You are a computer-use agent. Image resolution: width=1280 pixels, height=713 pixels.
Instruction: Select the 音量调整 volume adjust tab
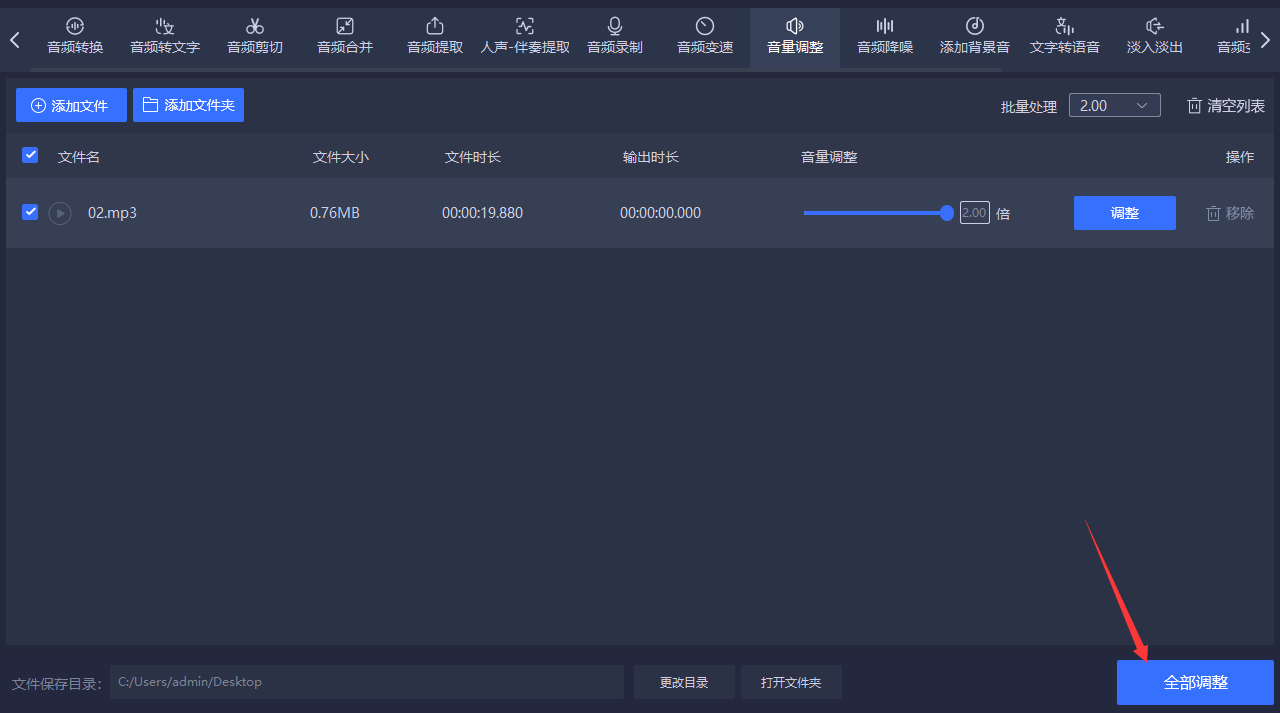tap(795, 37)
